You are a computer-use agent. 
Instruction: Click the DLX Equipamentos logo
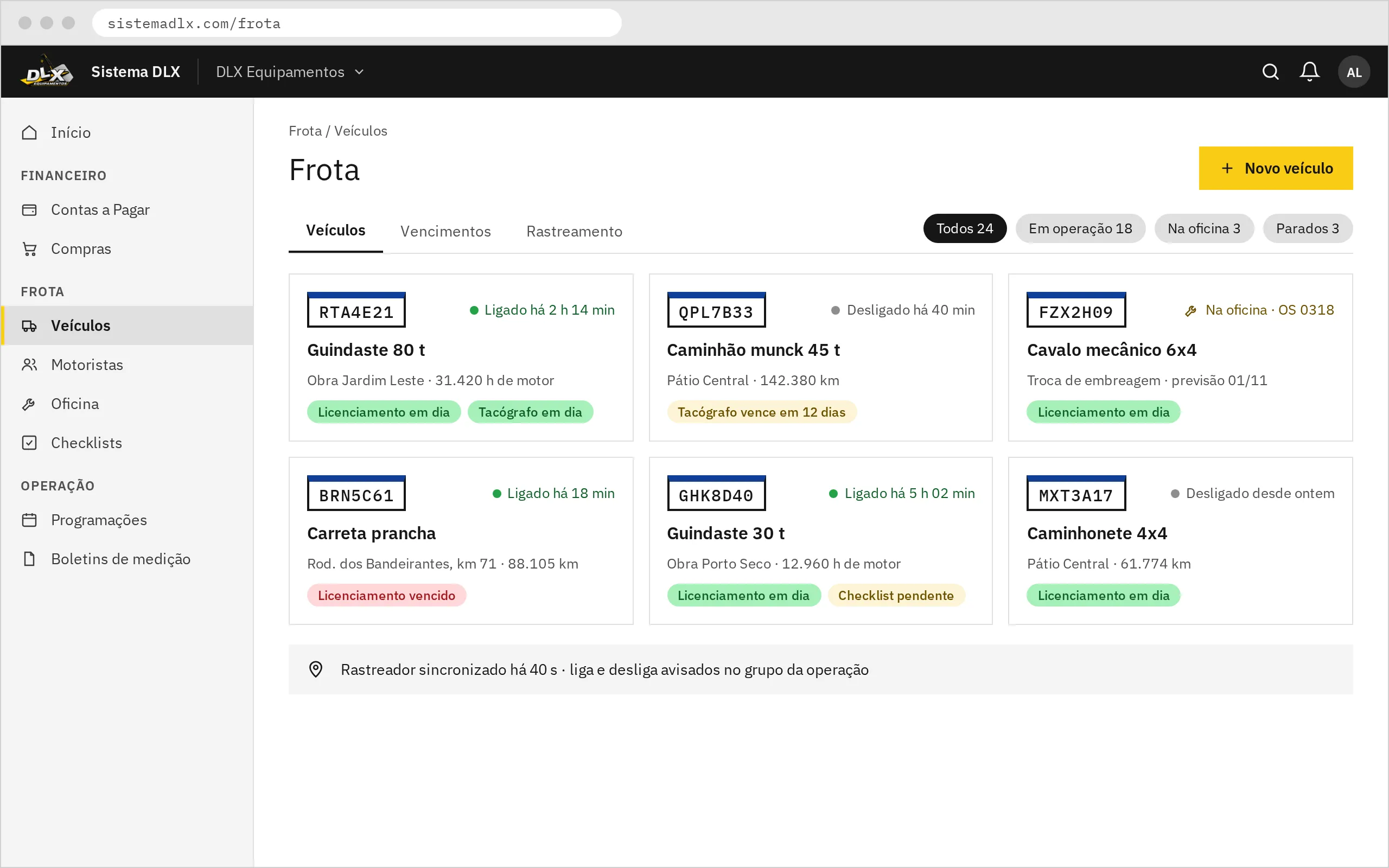coord(47,71)
